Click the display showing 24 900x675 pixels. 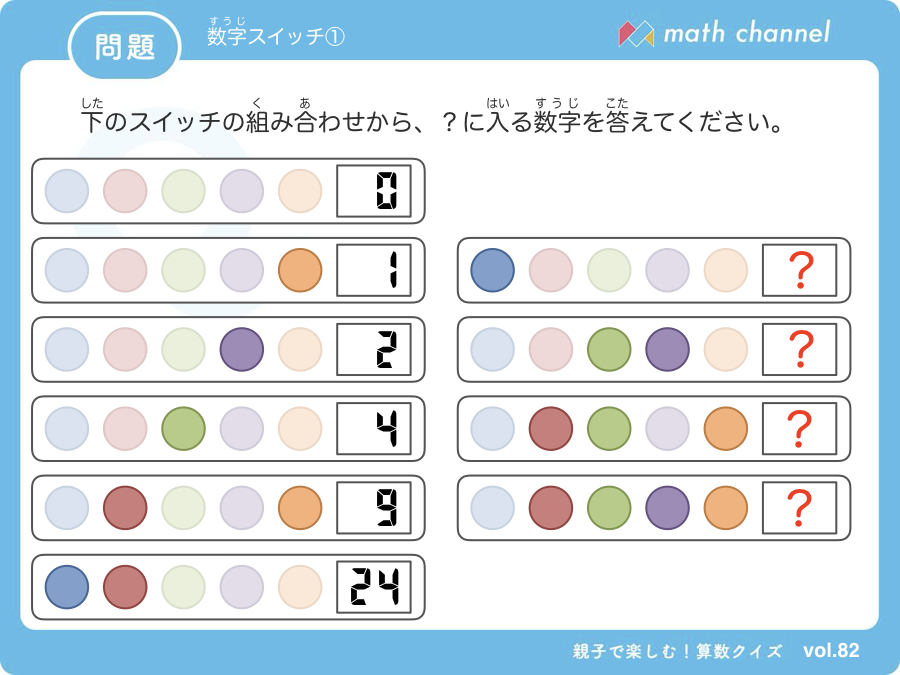[x=374, y=587]
